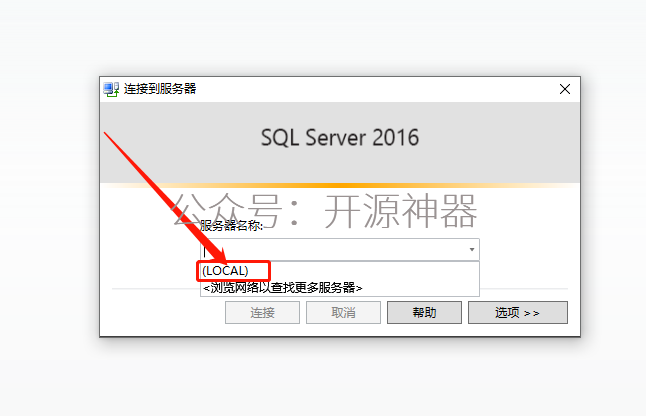Screen dimensions: 646x416
Task: Expand options with 选项 >> button
Action: [518, 313]
